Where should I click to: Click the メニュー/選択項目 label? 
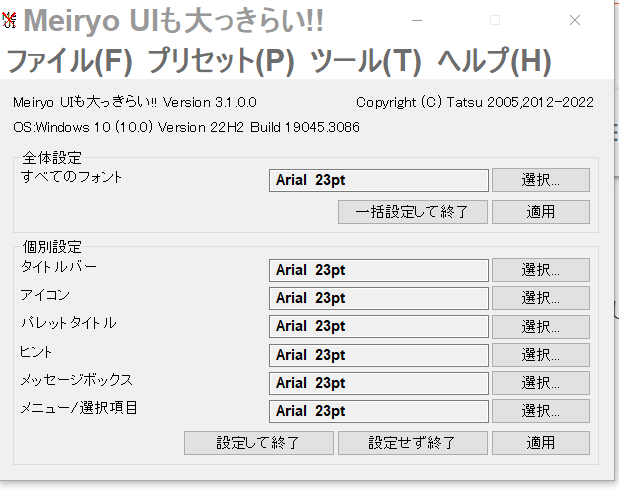coord(79,407)
